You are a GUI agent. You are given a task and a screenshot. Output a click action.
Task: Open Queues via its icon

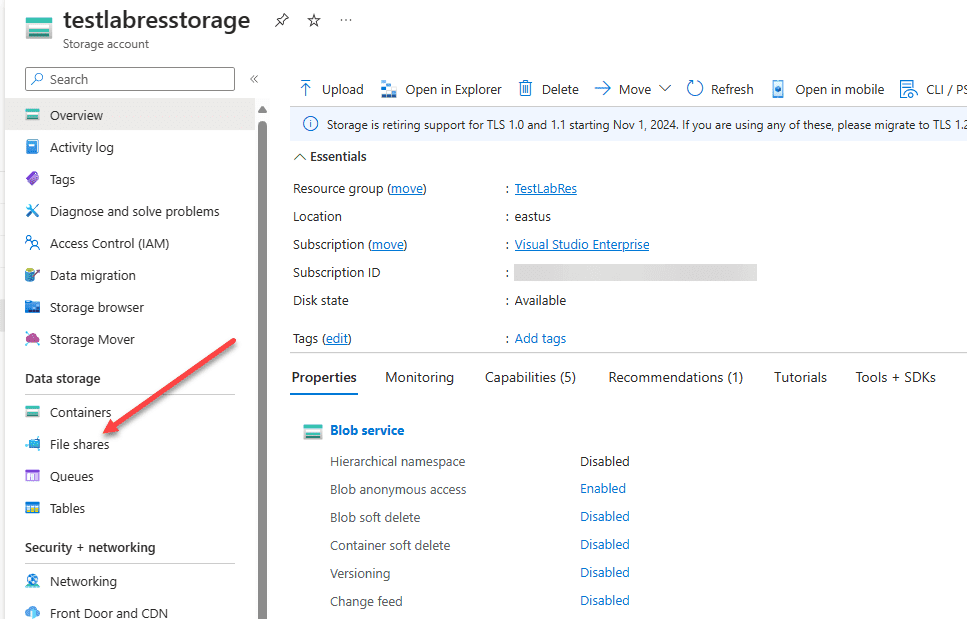[x=33, y=476]
